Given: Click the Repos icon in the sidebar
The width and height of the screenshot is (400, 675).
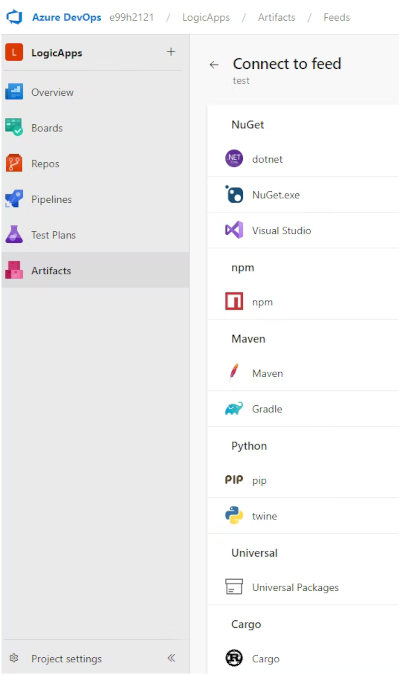Looking at the screenshot, I should click(14, 164).
